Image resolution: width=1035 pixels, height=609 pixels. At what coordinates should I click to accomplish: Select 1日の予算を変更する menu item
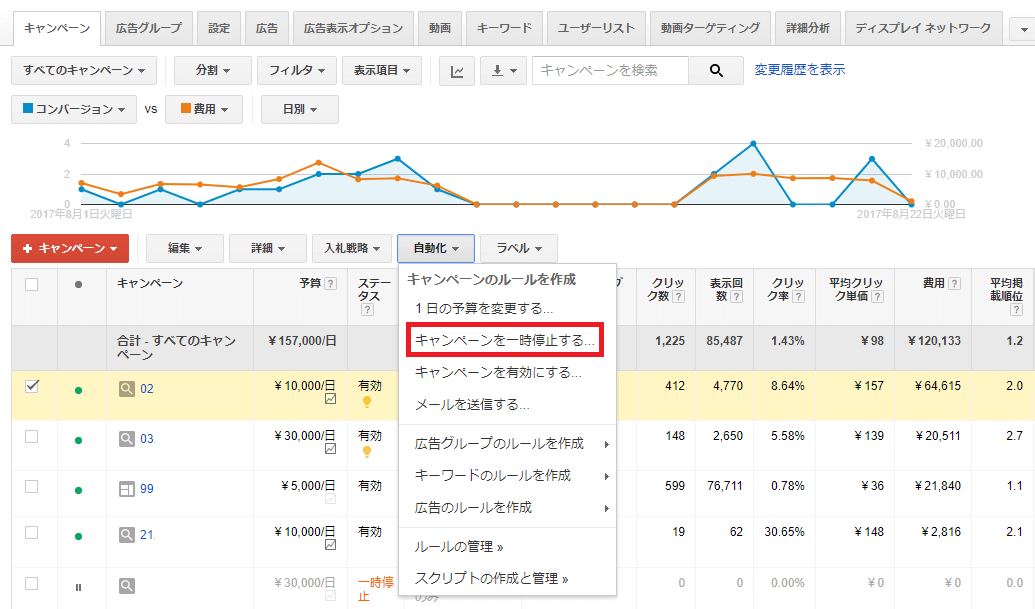click(x=483, y=309)
